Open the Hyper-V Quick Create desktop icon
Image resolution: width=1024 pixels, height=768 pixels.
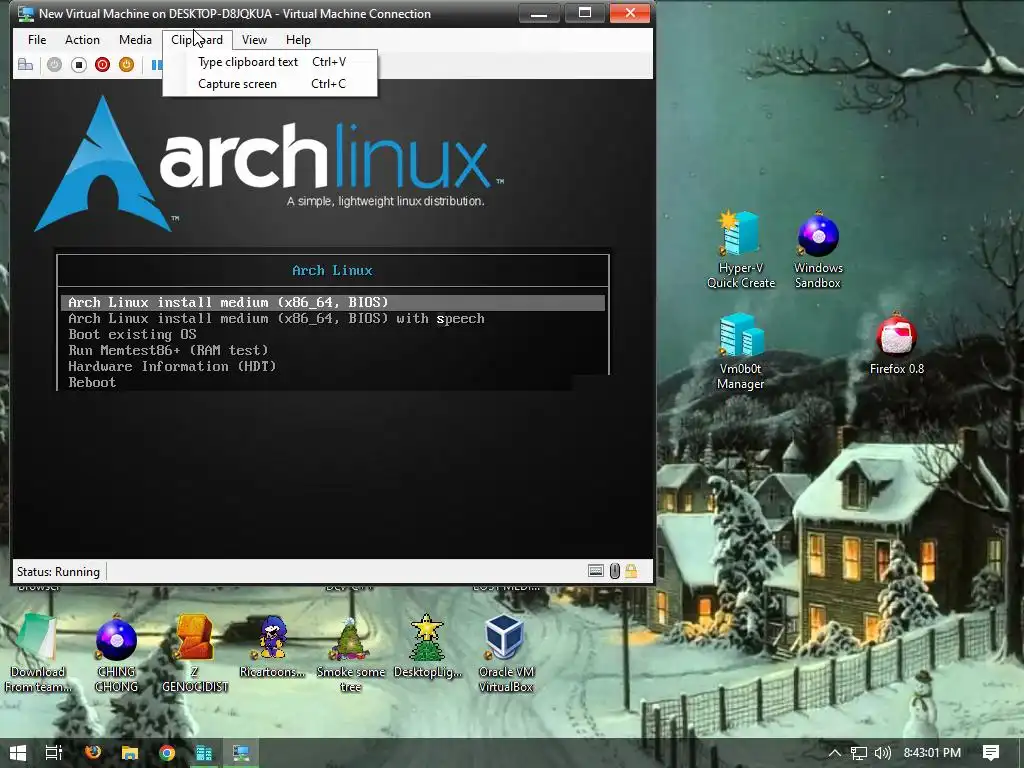[x=741, y=249]
